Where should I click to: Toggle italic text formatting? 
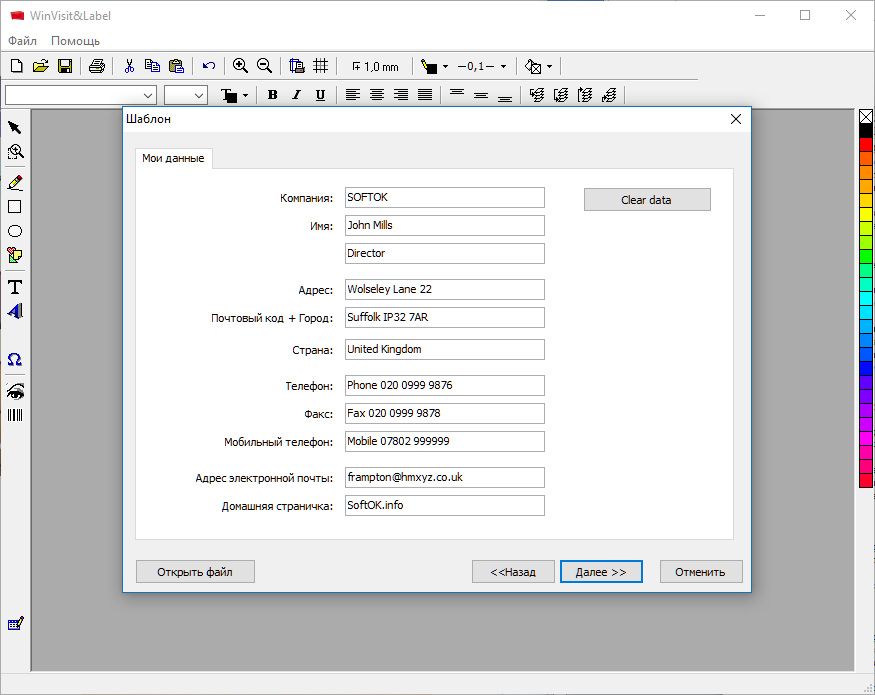point(296,95)
